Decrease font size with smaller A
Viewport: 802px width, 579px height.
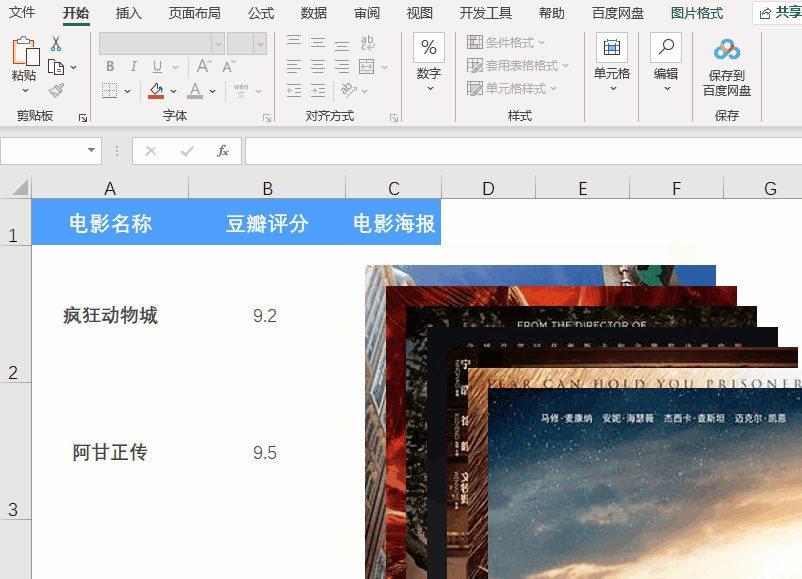click(229, 66)
